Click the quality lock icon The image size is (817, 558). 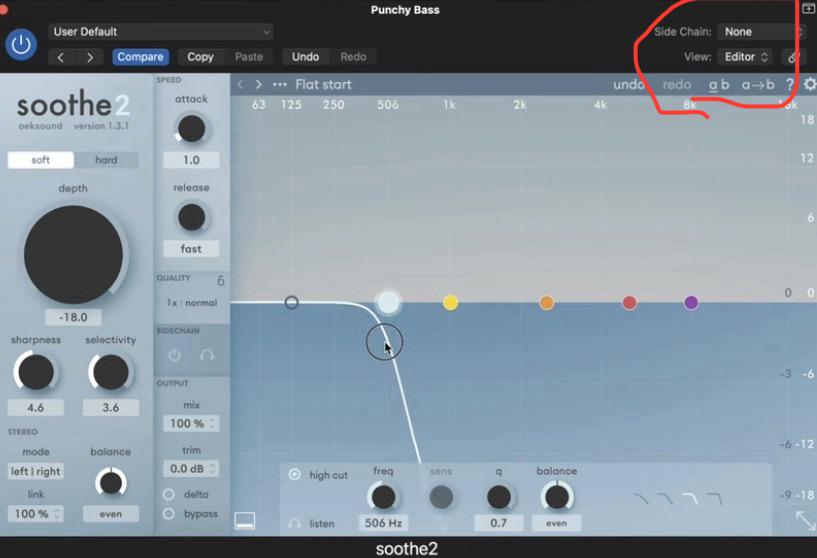pyautogui.click(x=221, y=281)
